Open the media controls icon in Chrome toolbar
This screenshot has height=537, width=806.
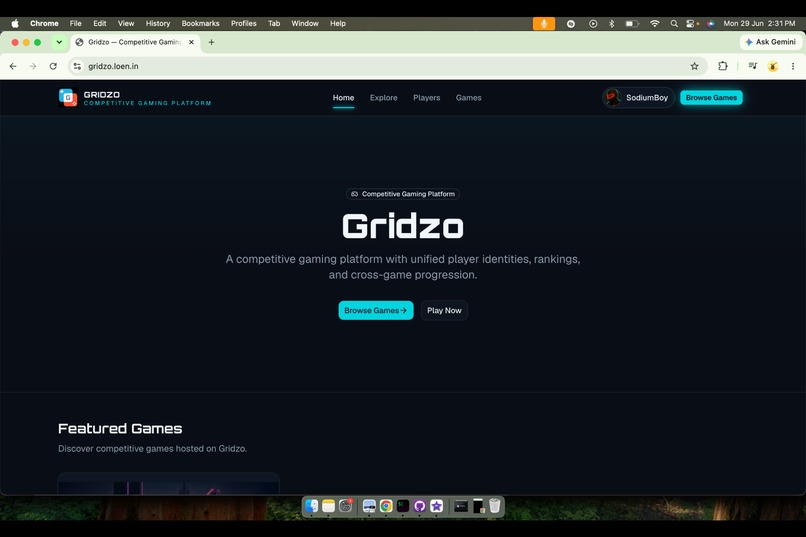[753, 66]
